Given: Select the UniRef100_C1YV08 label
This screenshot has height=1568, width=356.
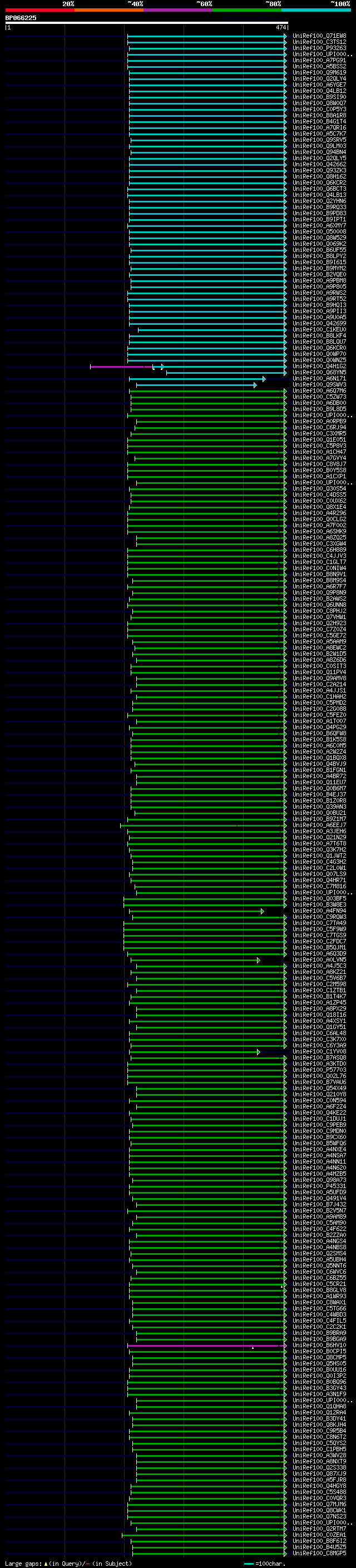Looking at the screenshot, I should pos(319,1051).
